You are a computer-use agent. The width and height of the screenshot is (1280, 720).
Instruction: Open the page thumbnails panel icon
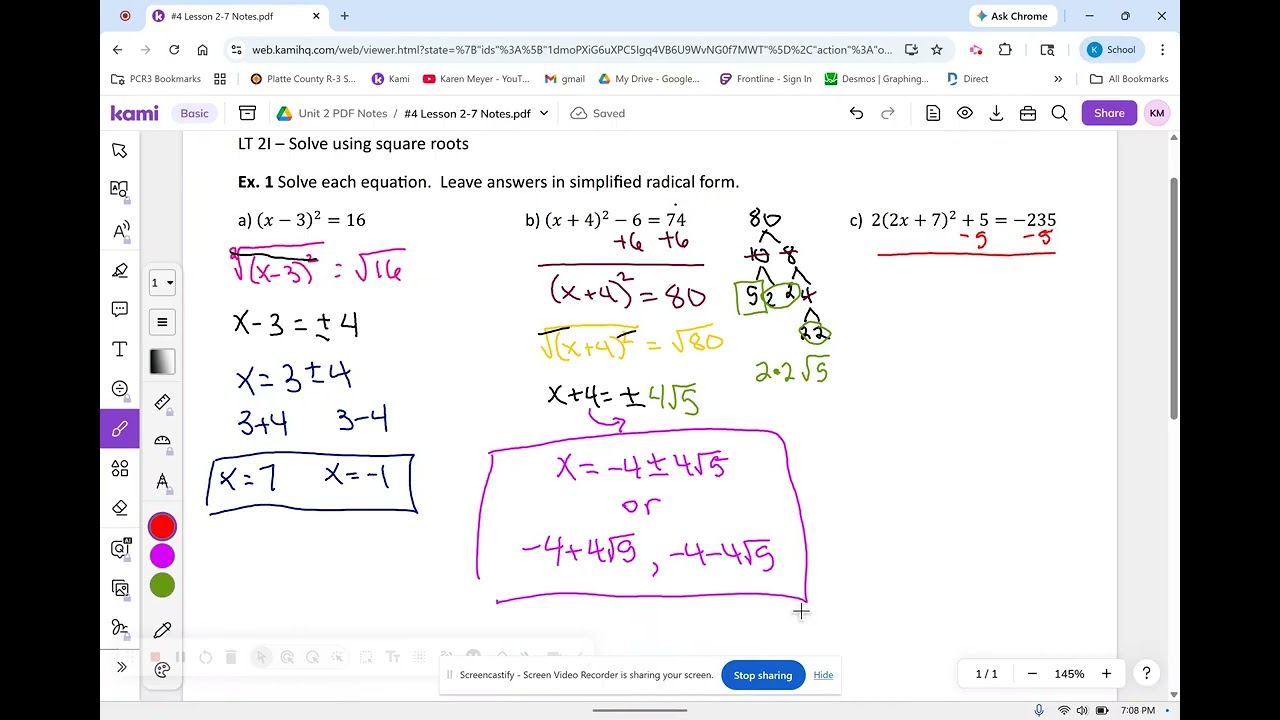933,113
